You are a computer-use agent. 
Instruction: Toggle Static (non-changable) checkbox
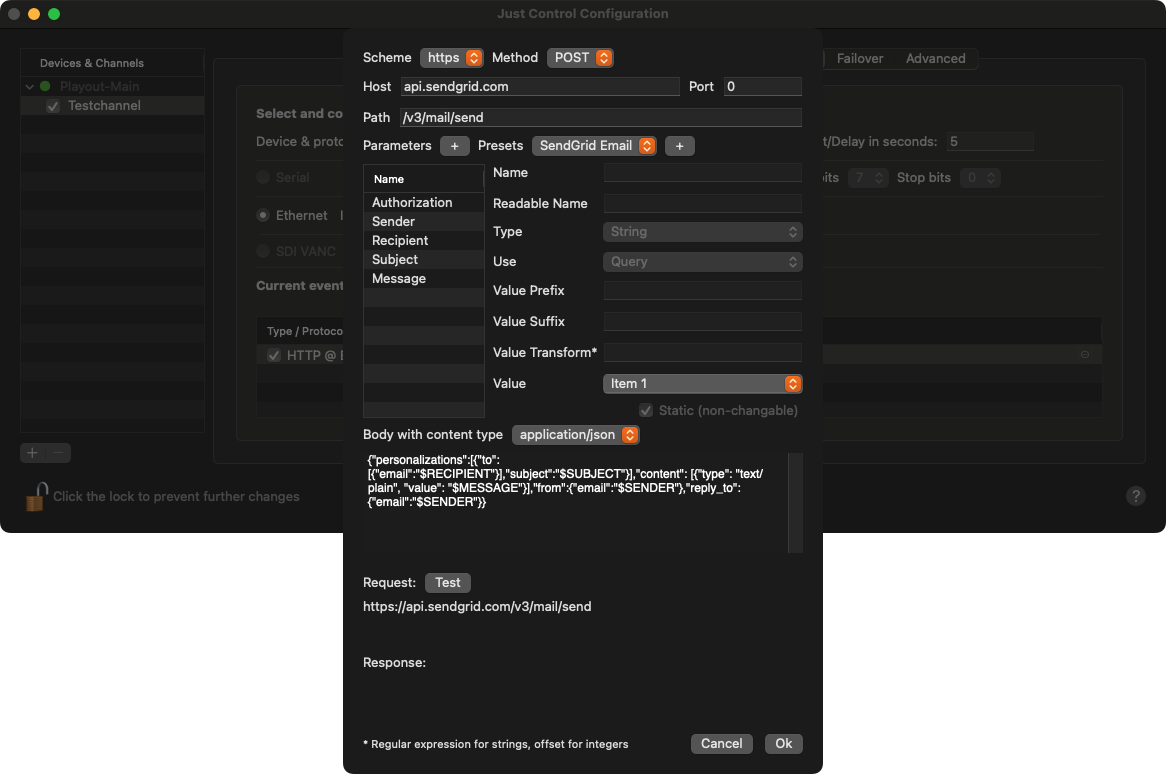point(645,410)
